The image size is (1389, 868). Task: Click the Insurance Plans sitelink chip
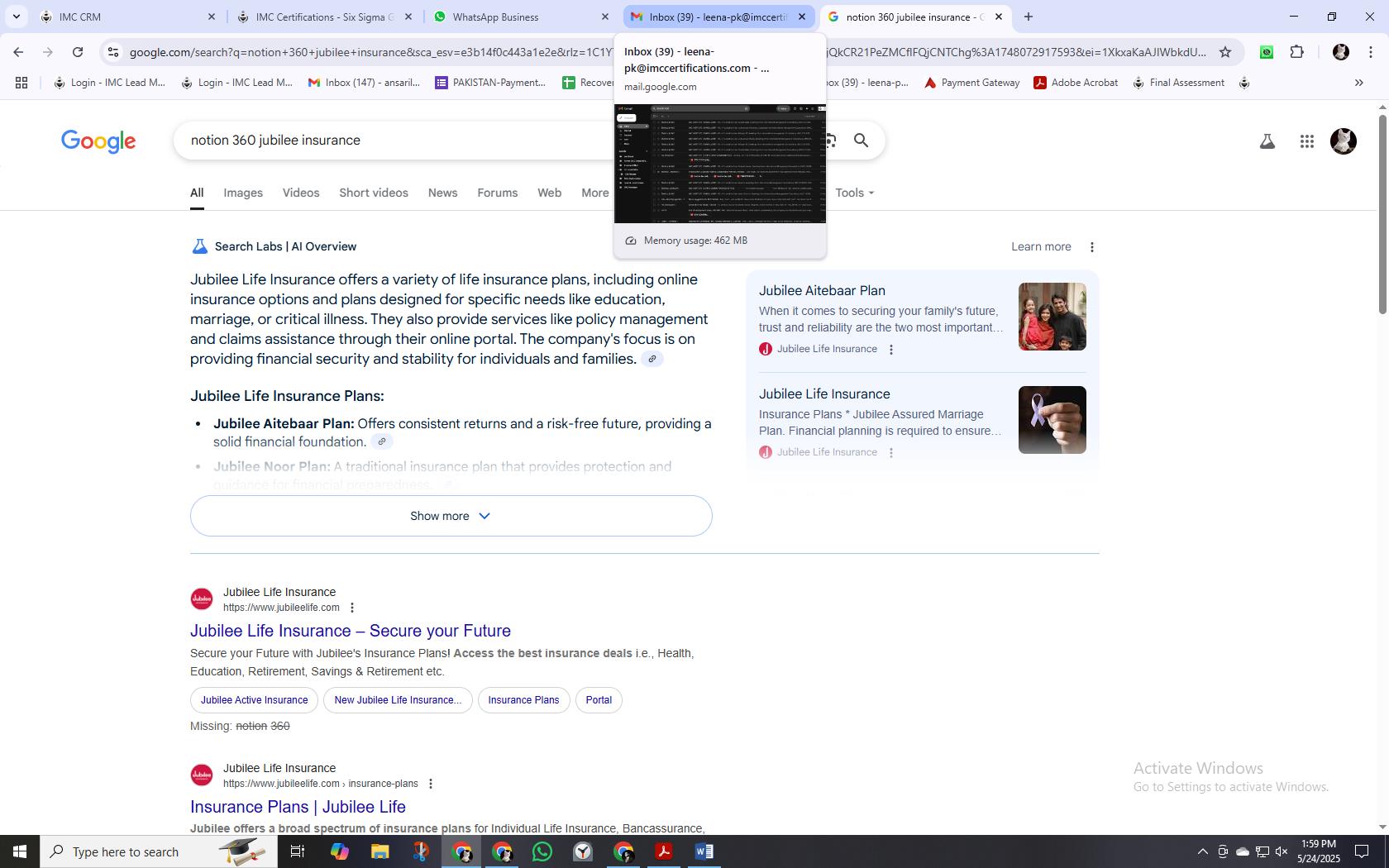(x=523, y=700)
